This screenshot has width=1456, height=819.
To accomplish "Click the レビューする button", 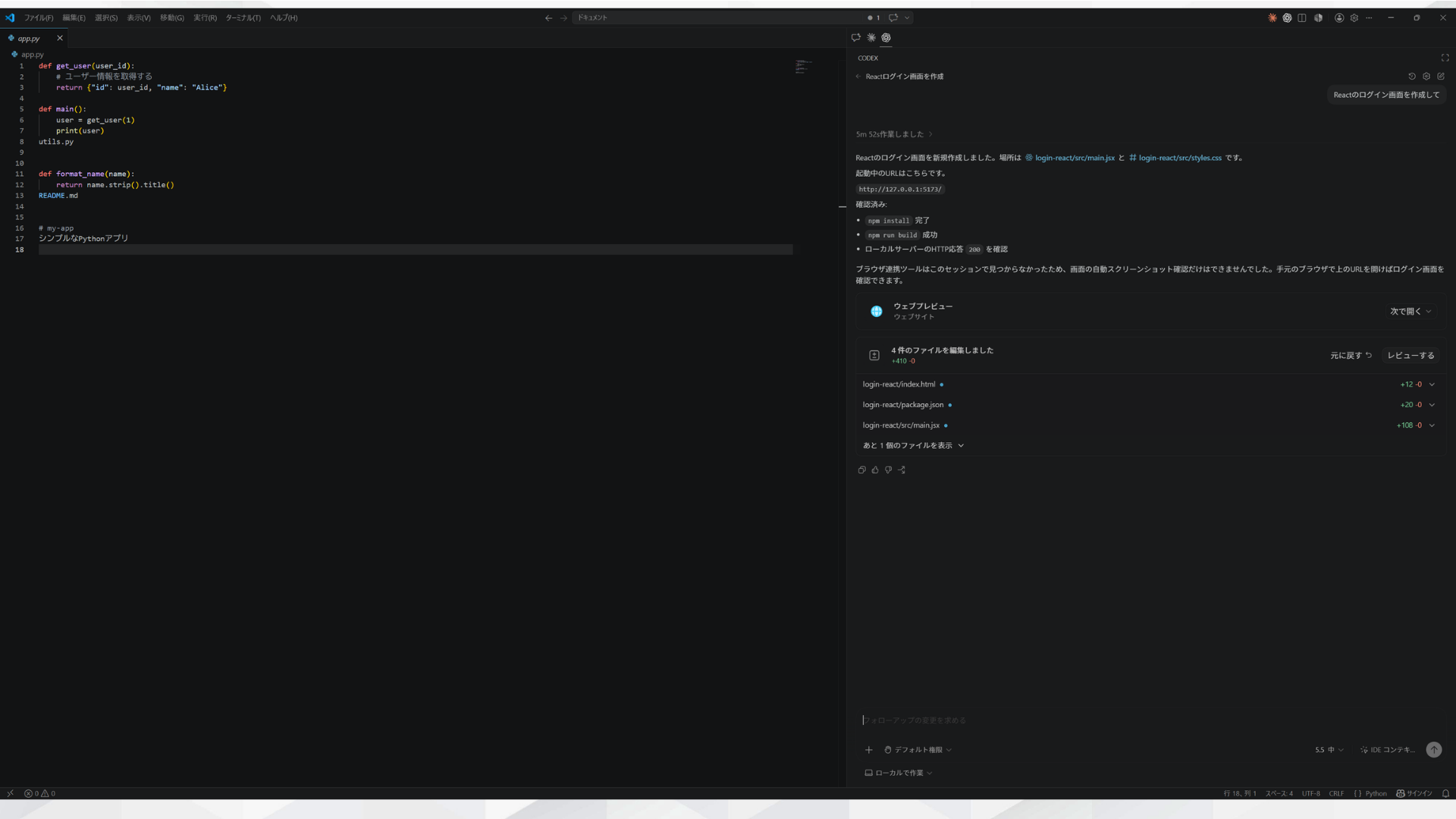I will [x=1410, y=355].
